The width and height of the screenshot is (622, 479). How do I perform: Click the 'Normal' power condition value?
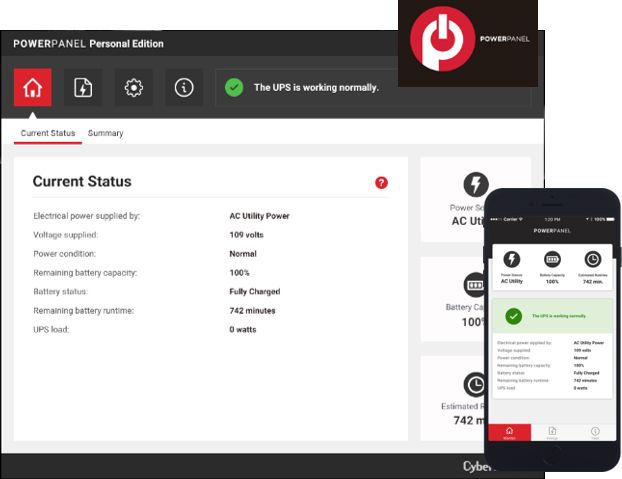243,254
